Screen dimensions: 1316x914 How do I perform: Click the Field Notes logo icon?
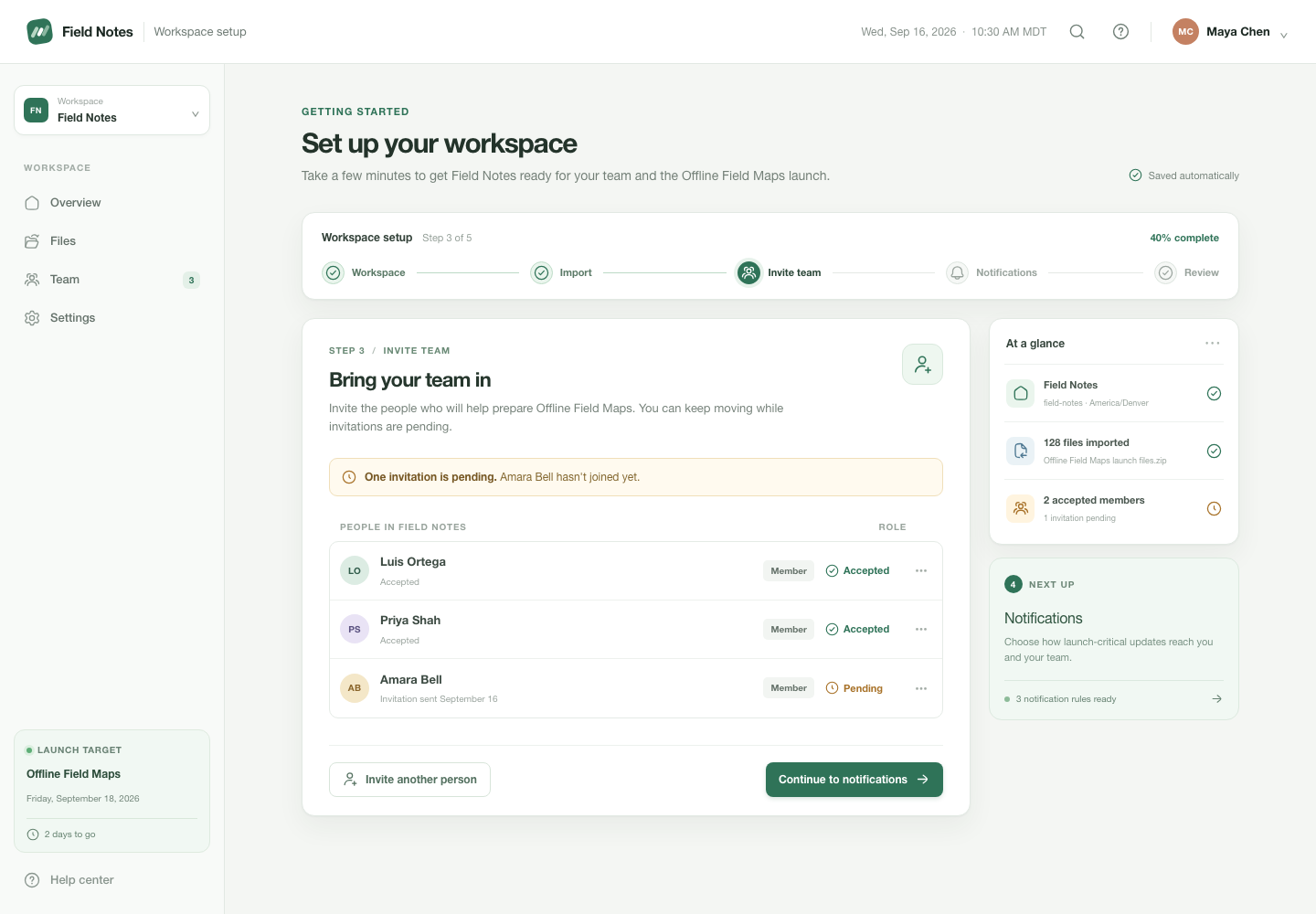click(39, 32)
